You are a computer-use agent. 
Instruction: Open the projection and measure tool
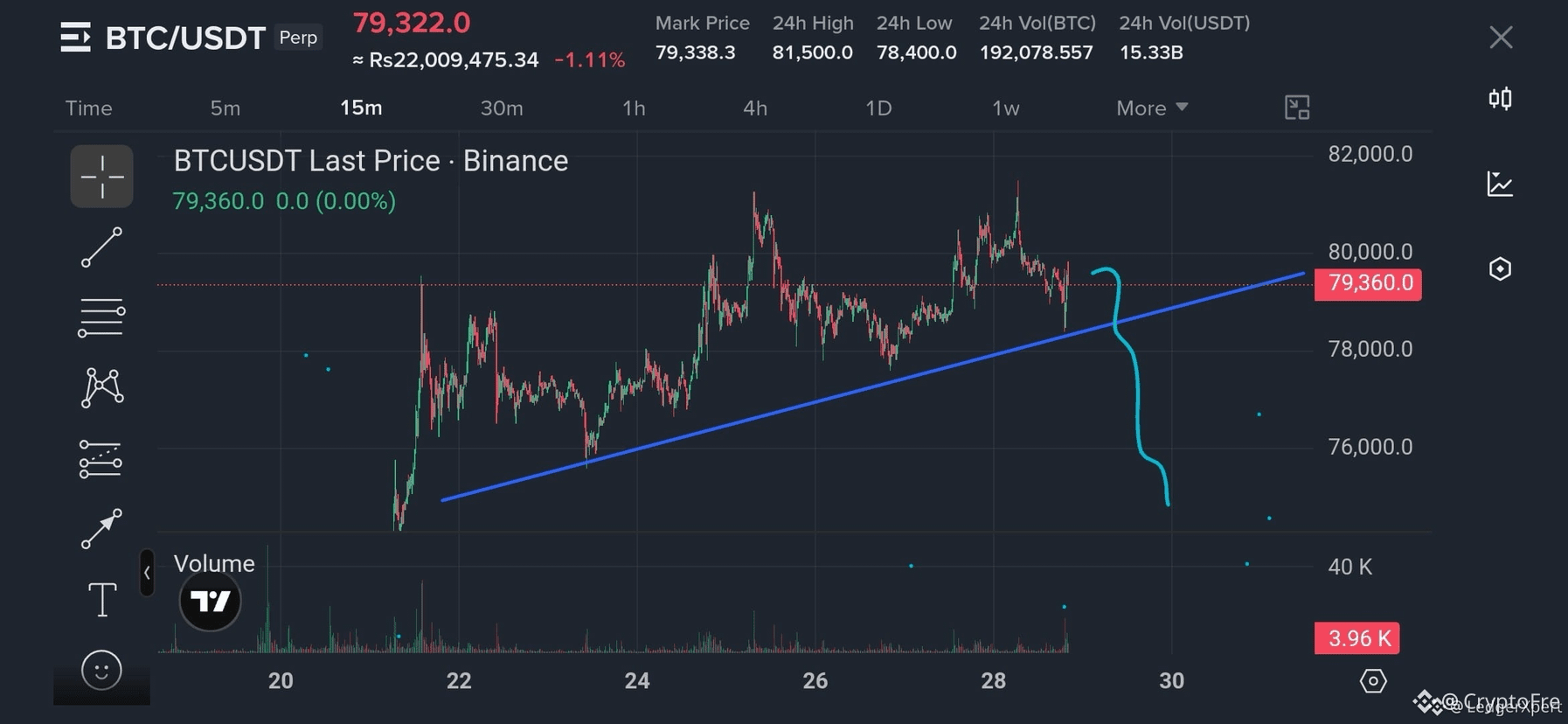point(101,458)
